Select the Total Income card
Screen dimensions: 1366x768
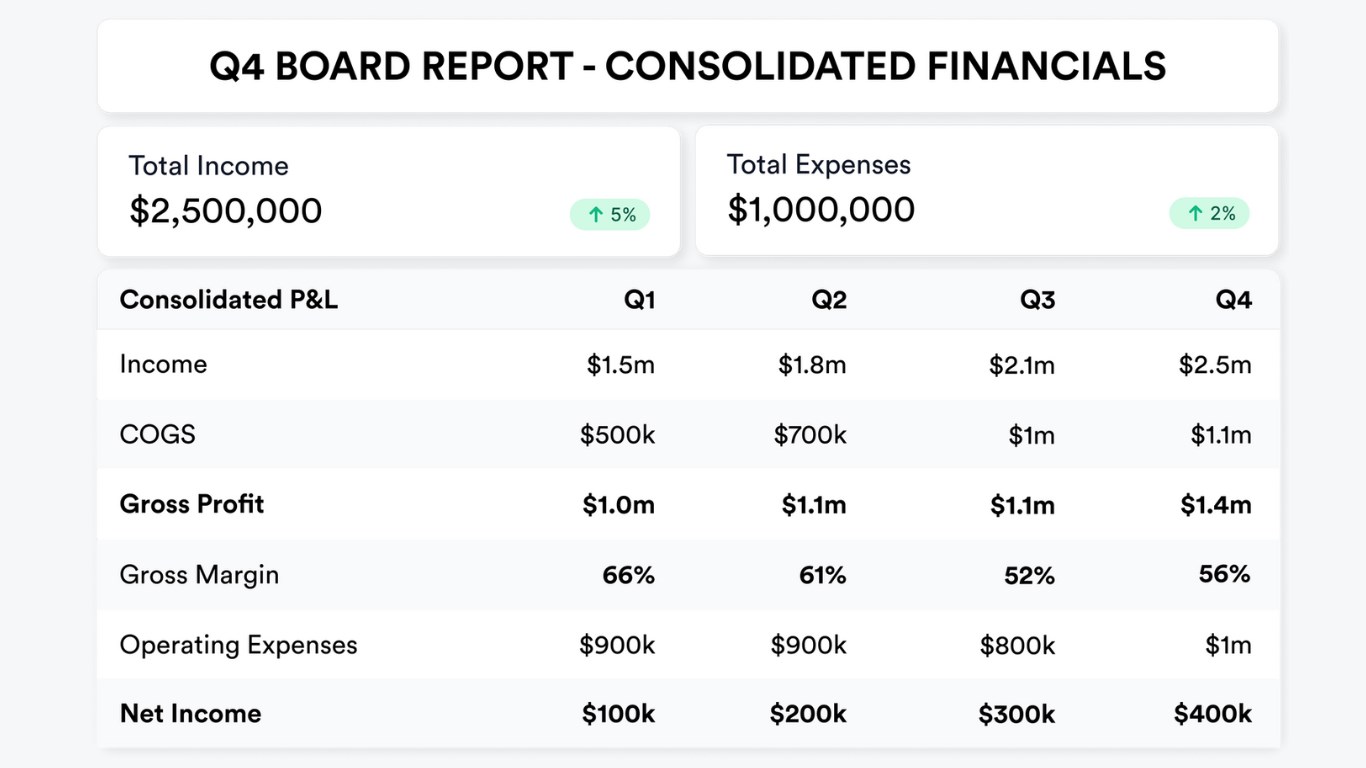coord(388,191)
